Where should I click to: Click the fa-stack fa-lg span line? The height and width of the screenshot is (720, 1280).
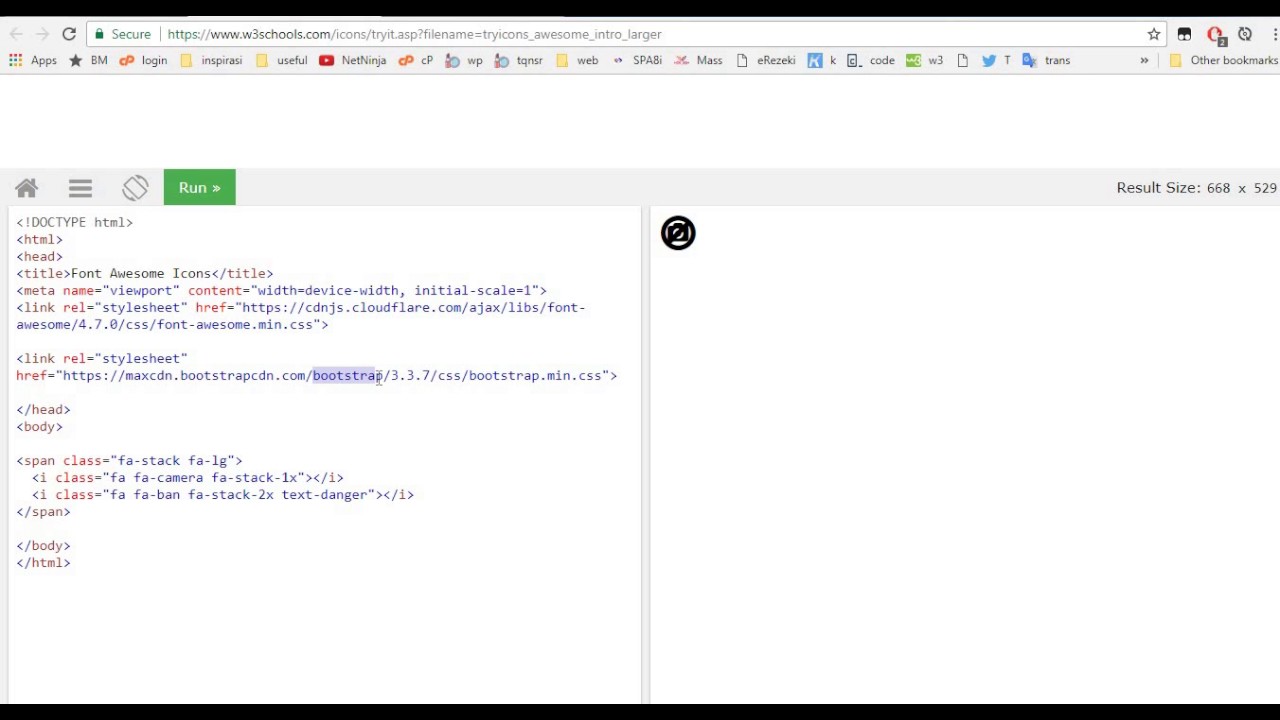129,461
